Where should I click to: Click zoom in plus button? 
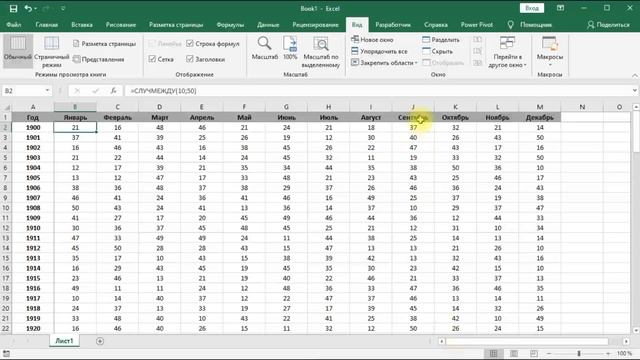click(x=609, y=353)
